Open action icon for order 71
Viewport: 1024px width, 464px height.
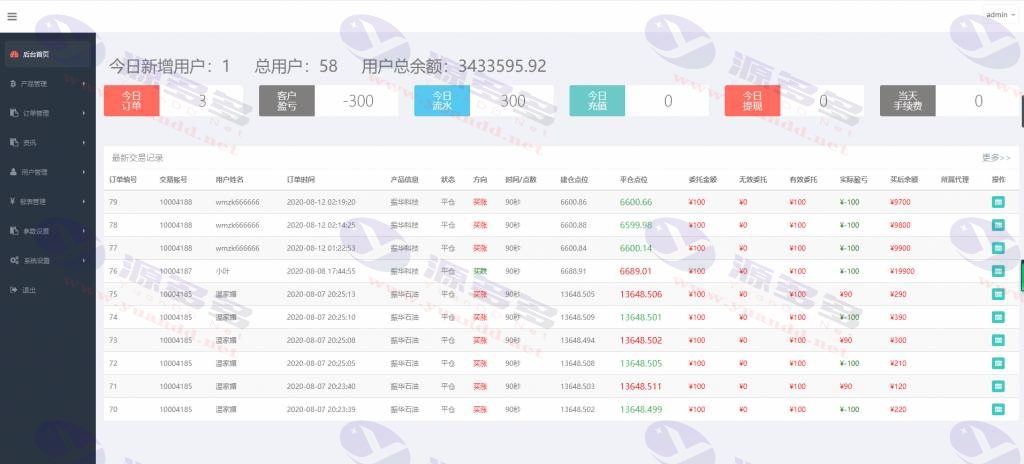998,386
